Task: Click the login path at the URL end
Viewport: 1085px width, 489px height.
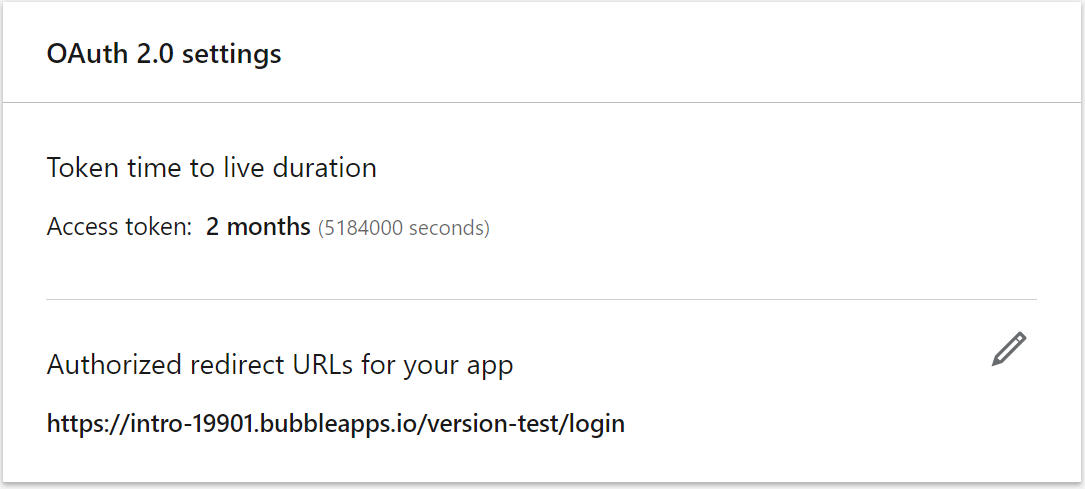Action: 597,423
